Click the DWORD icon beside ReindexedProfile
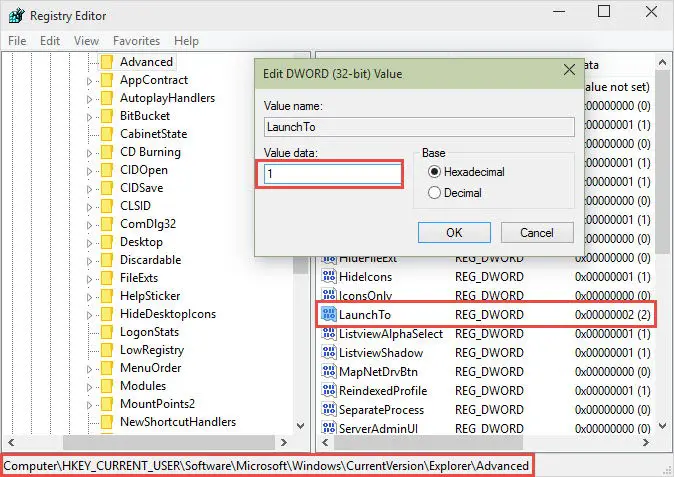 coord(329,390)
